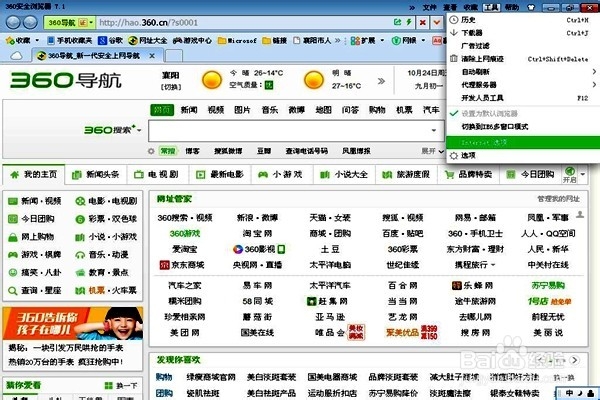Open the 谷歌 bookmark
The height and width of the screenshot is (400, 600).
(x=111, y=40)
